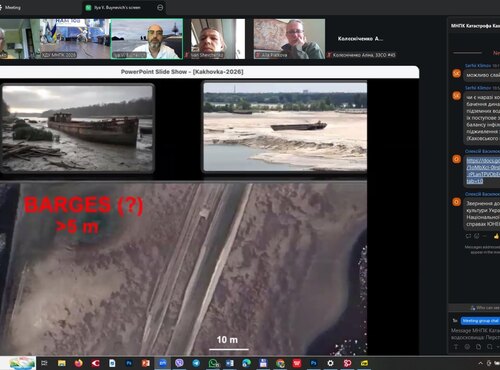This screenshot has width=500, height=370.
Task: Click the screenshot icon below chat input
Action: click(x=489, y=347)
